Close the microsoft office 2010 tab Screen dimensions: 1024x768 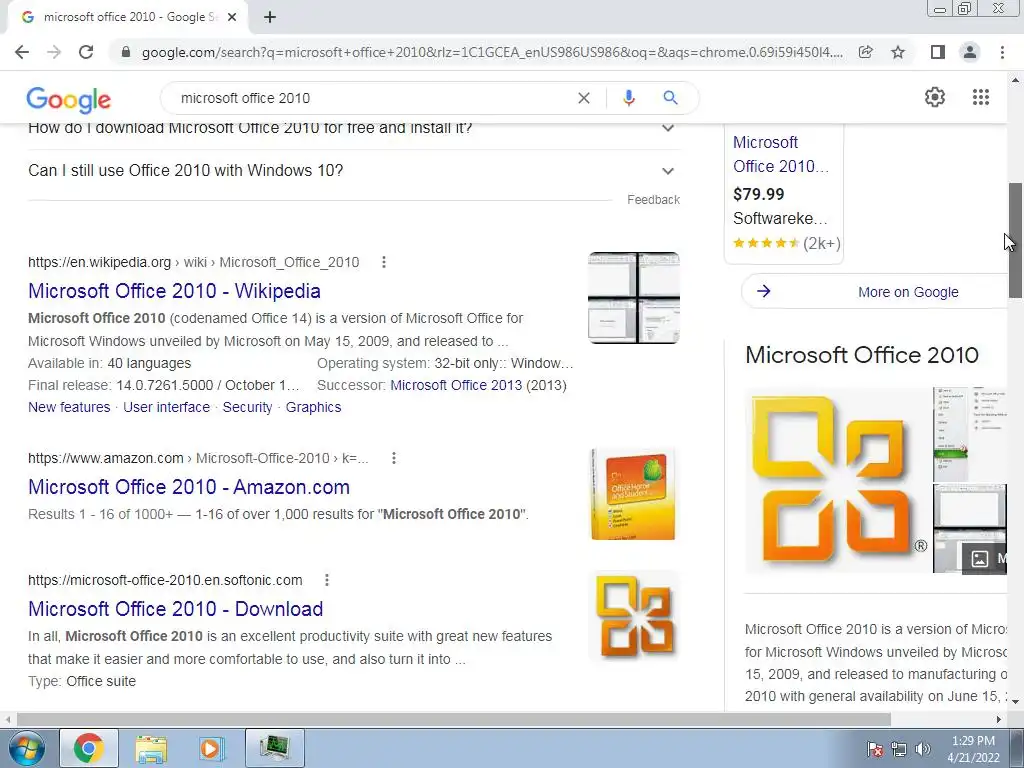(231, 17)
